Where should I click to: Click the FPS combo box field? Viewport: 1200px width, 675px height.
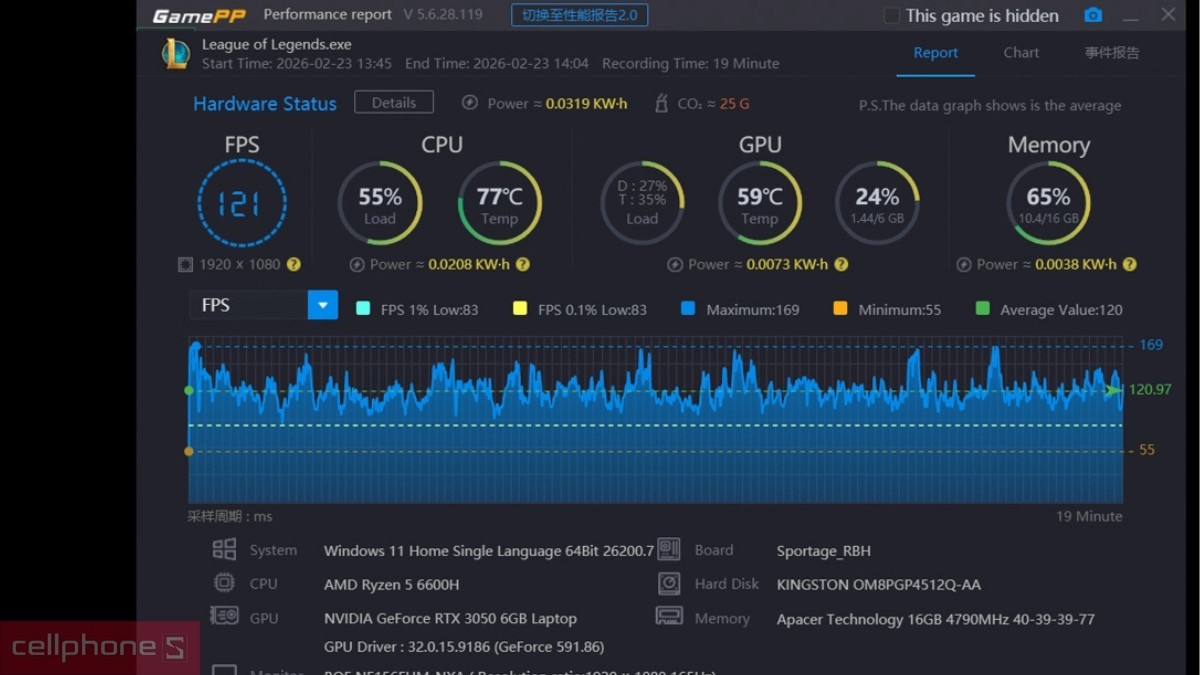pos(248,305)
